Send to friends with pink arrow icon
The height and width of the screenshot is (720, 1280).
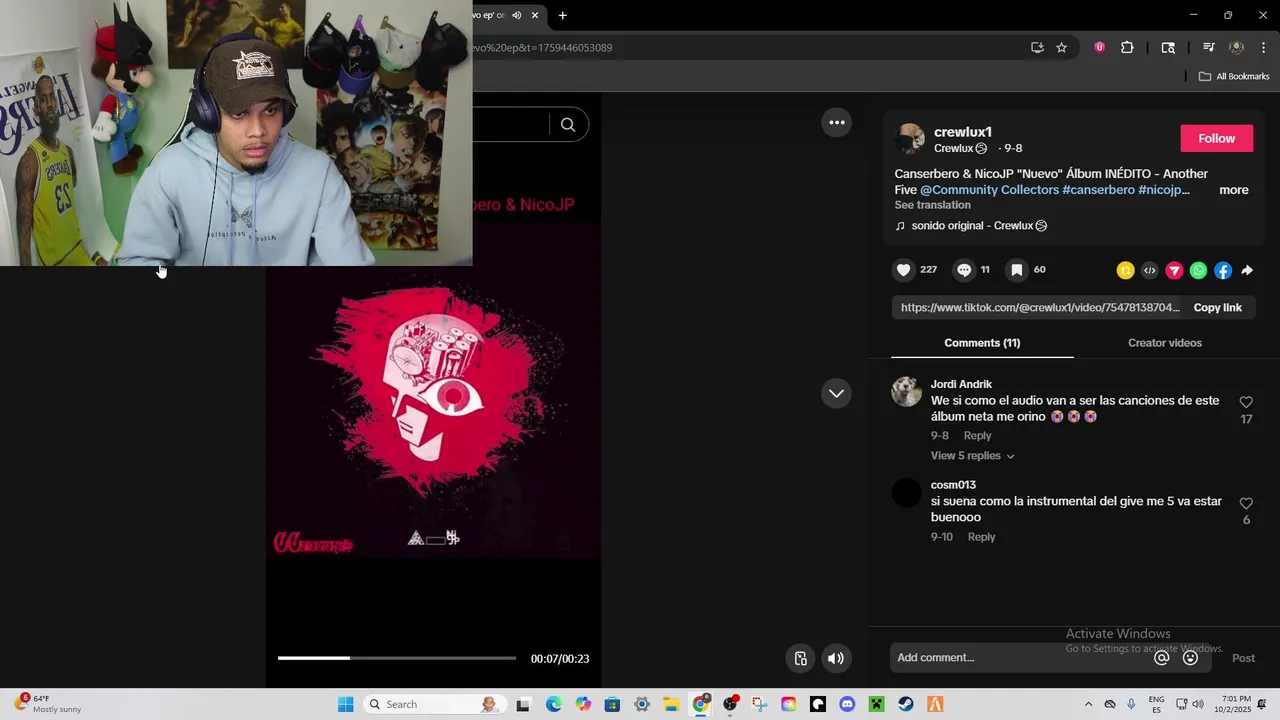pos(1174,270)
